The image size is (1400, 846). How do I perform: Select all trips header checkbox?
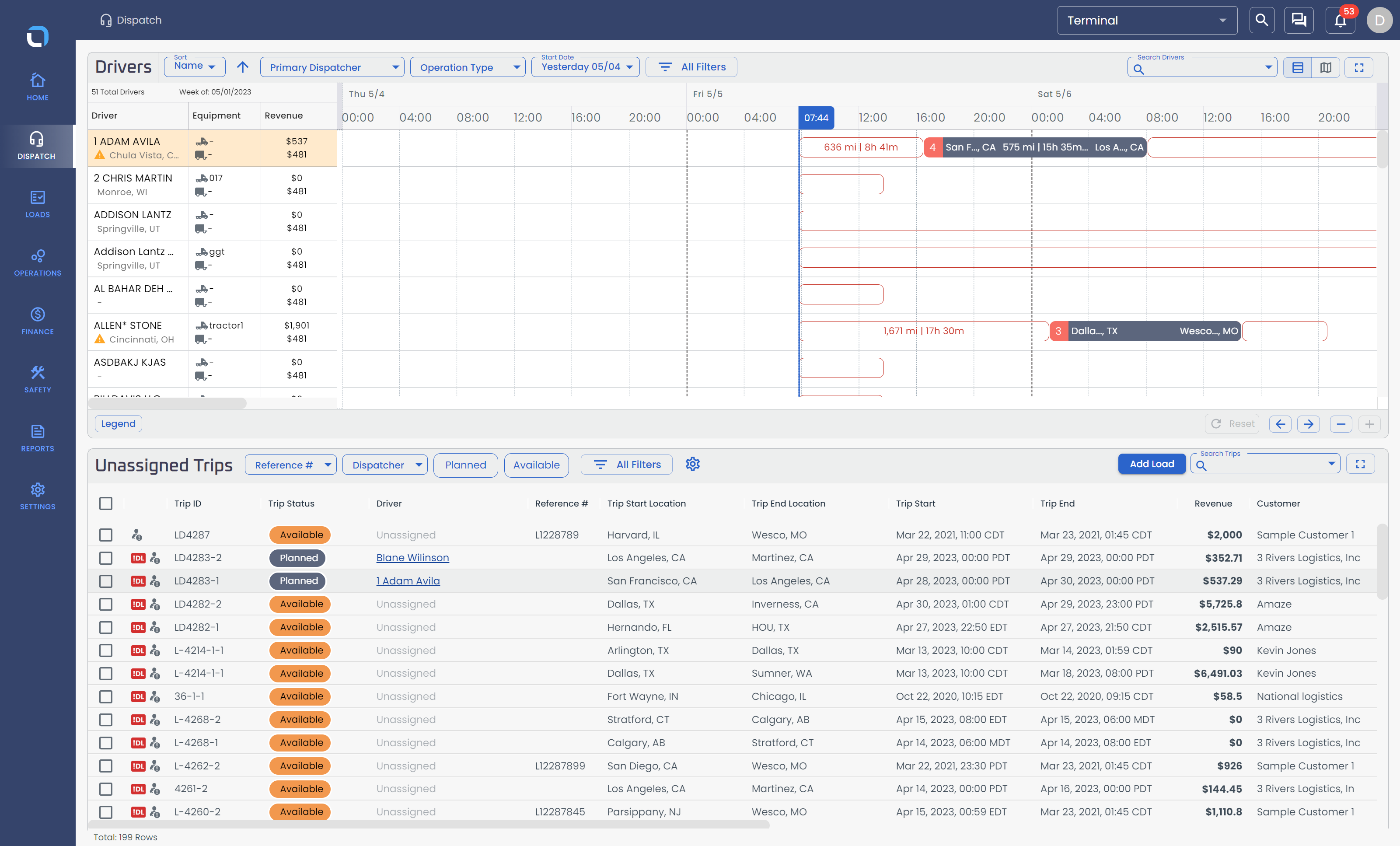click(106, 503)
